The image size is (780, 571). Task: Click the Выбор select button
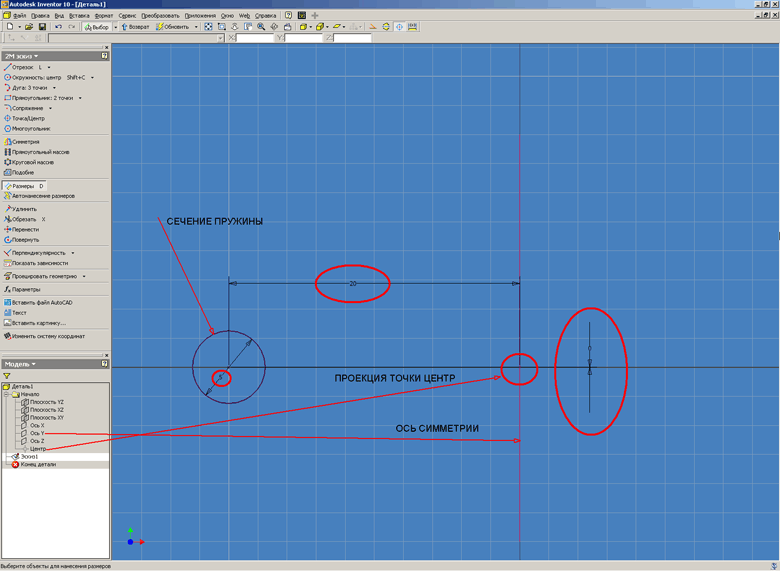(97, 27)
